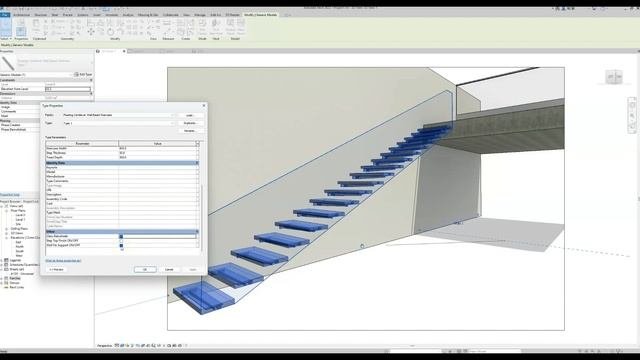Switch to the Massing & Site tab
The width and height of the screenshot is (640, 360).
coord(148,15)
